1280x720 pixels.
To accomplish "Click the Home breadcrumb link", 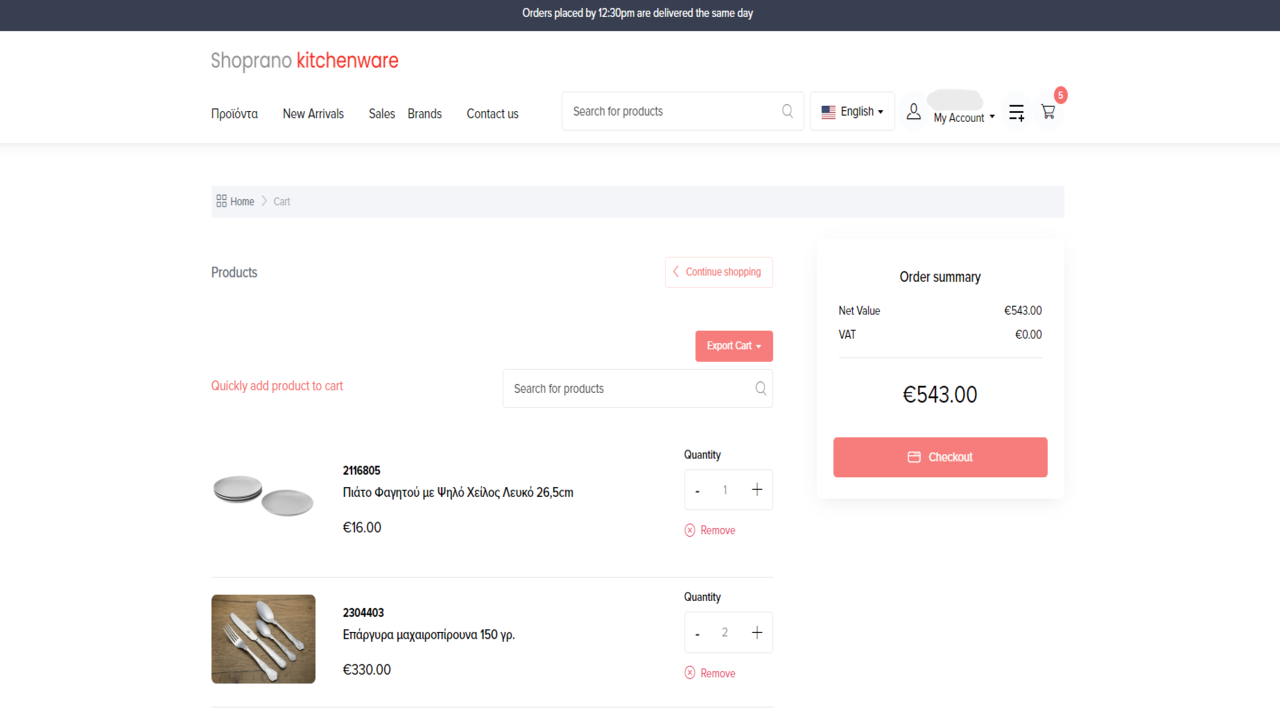I will click(241, 200).
